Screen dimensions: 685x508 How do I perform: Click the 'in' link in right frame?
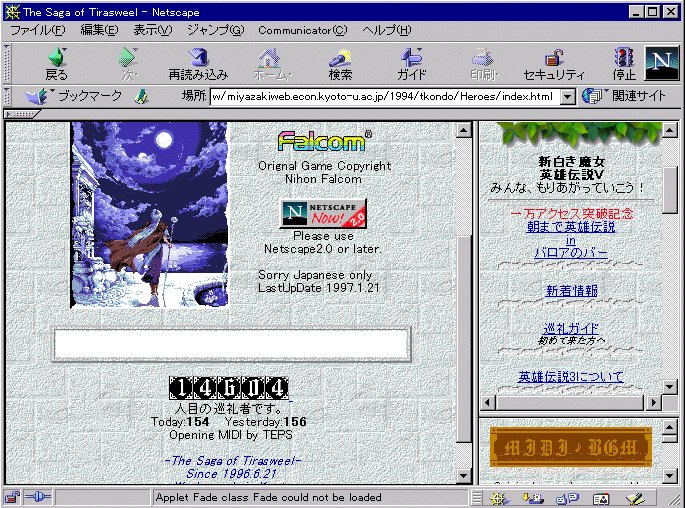pos(571,241)
